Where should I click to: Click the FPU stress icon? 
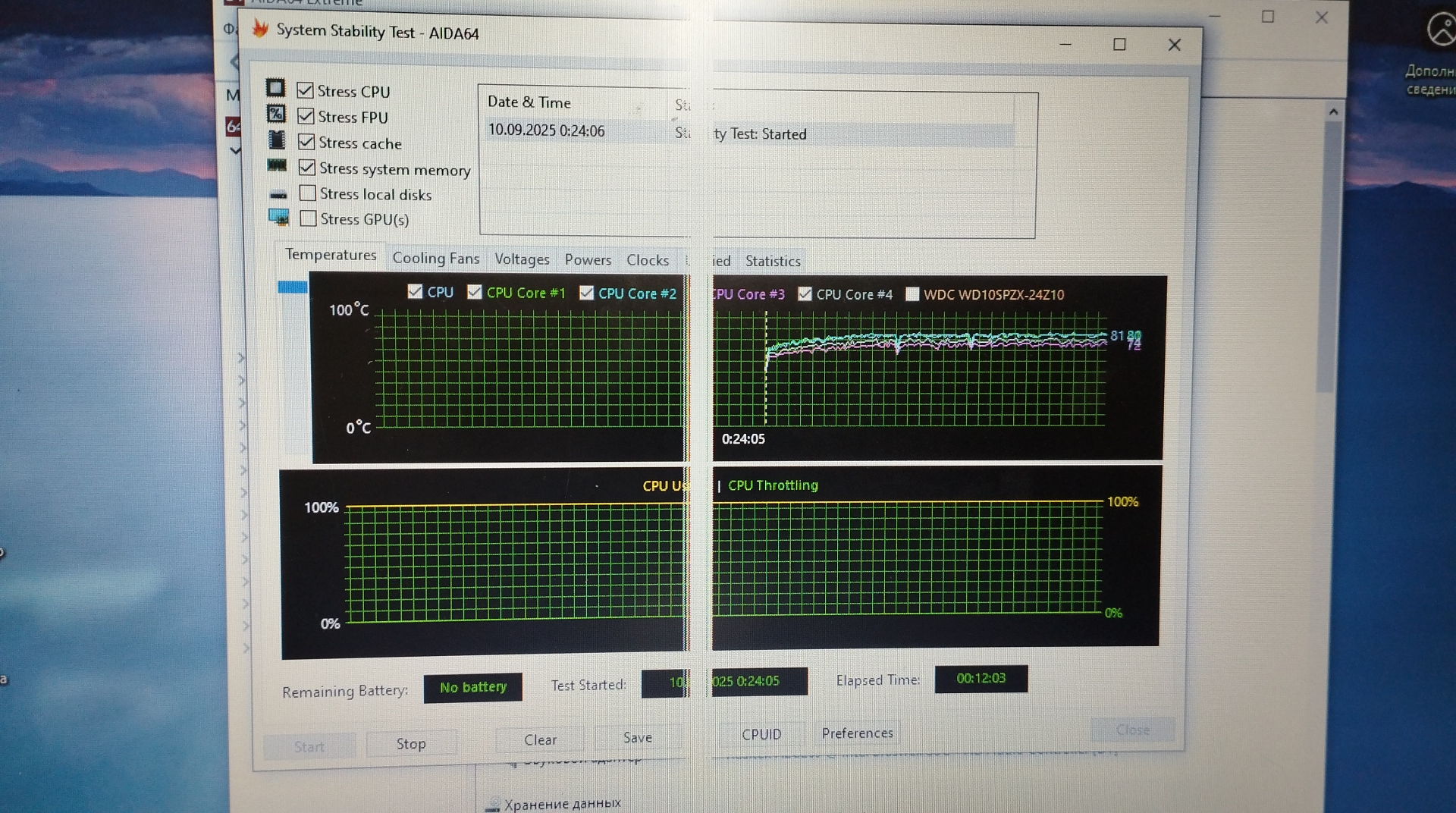(x=276, y=115)
